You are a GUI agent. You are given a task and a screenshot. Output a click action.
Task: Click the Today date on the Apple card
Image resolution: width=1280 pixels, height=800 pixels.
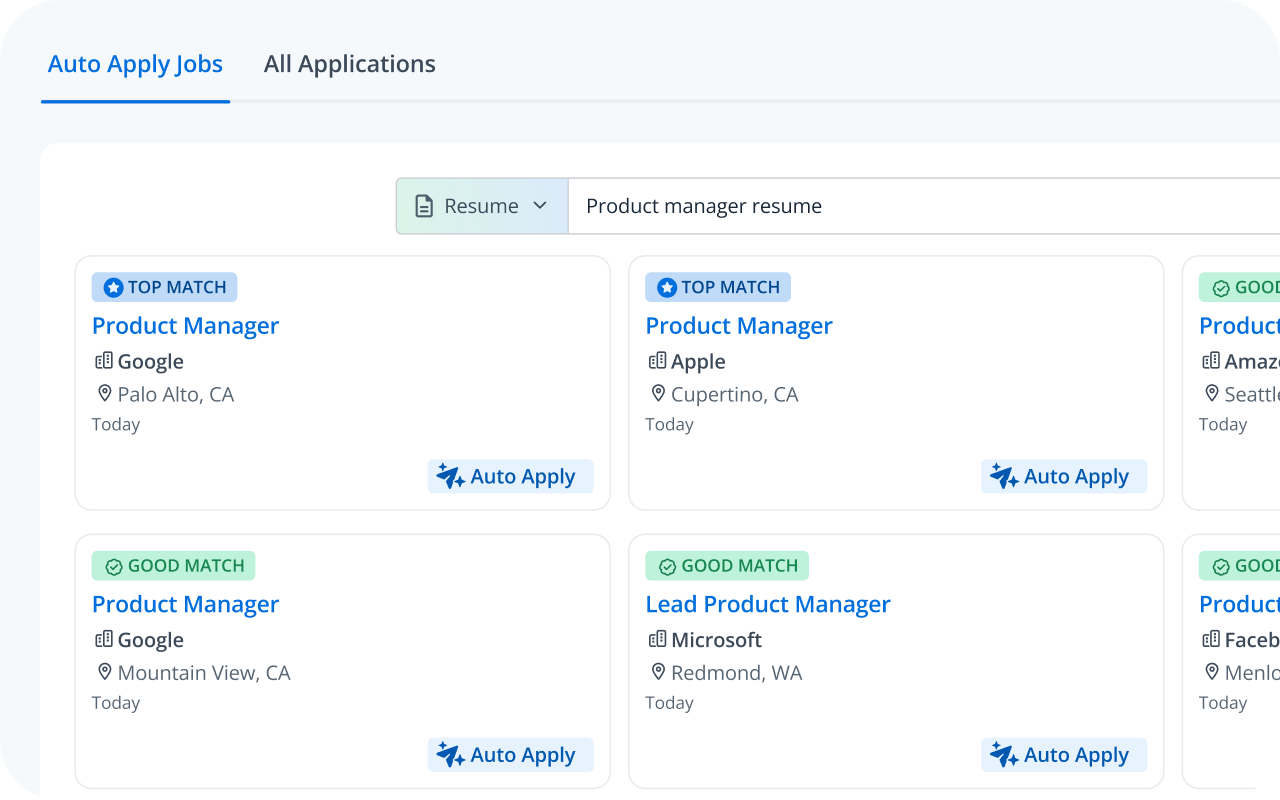click(x=670, y=424)
